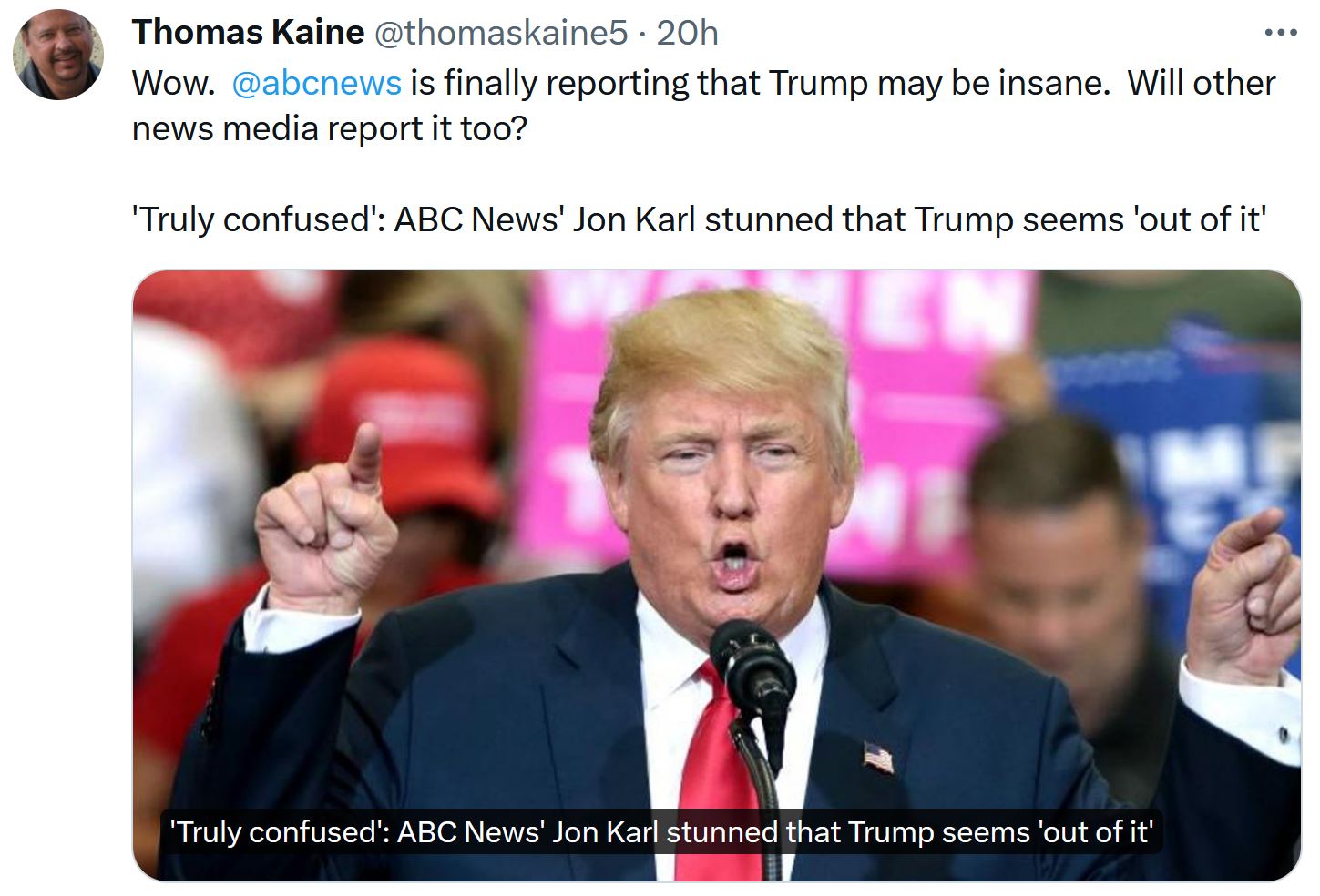Click the 'Truly confused' caption overlay on image
The image size is (1320, 896).
[x=662, y=832]
